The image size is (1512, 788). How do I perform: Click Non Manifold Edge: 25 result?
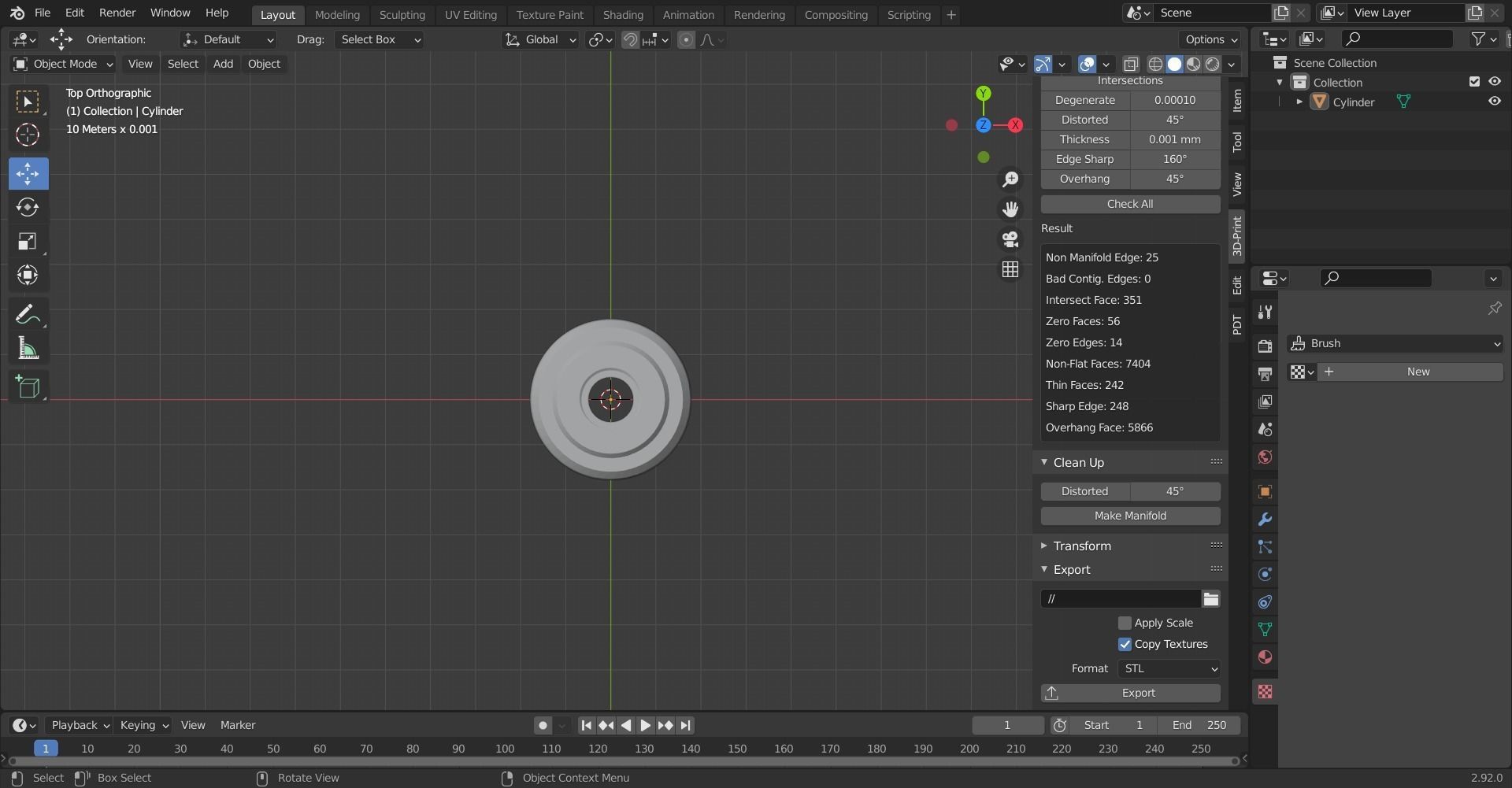point(1102,257)
